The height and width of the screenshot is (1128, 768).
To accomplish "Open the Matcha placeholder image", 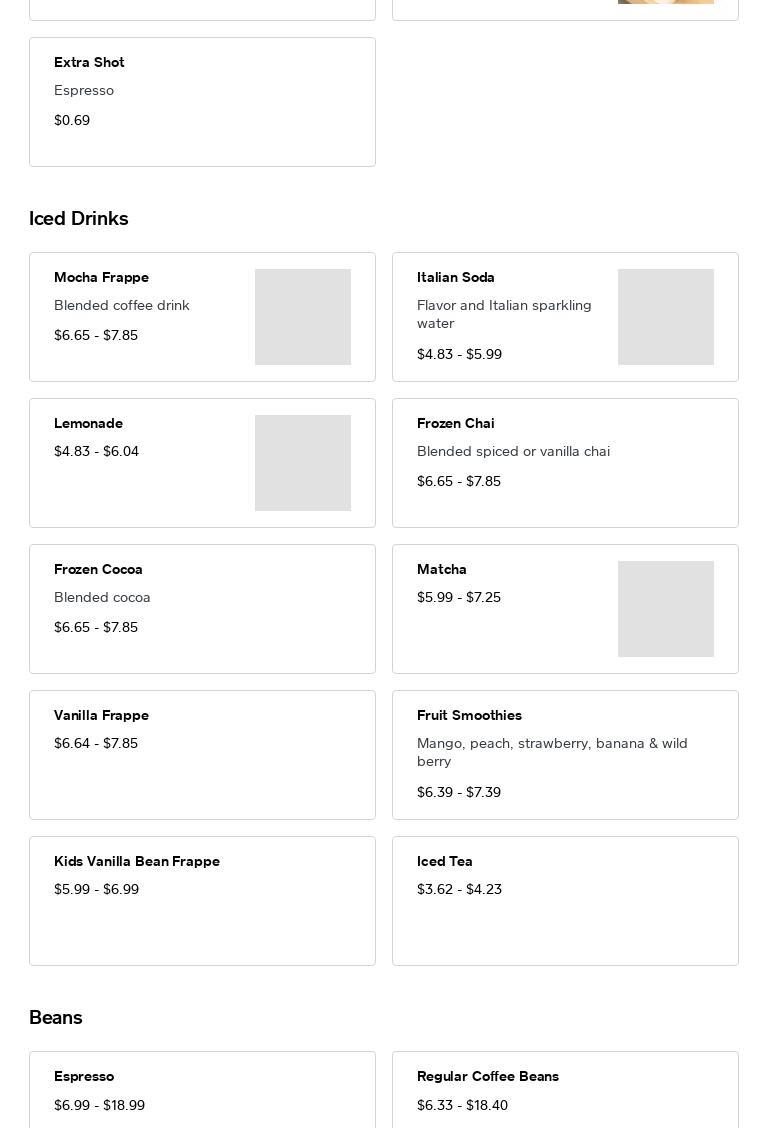I will point(666,609).
